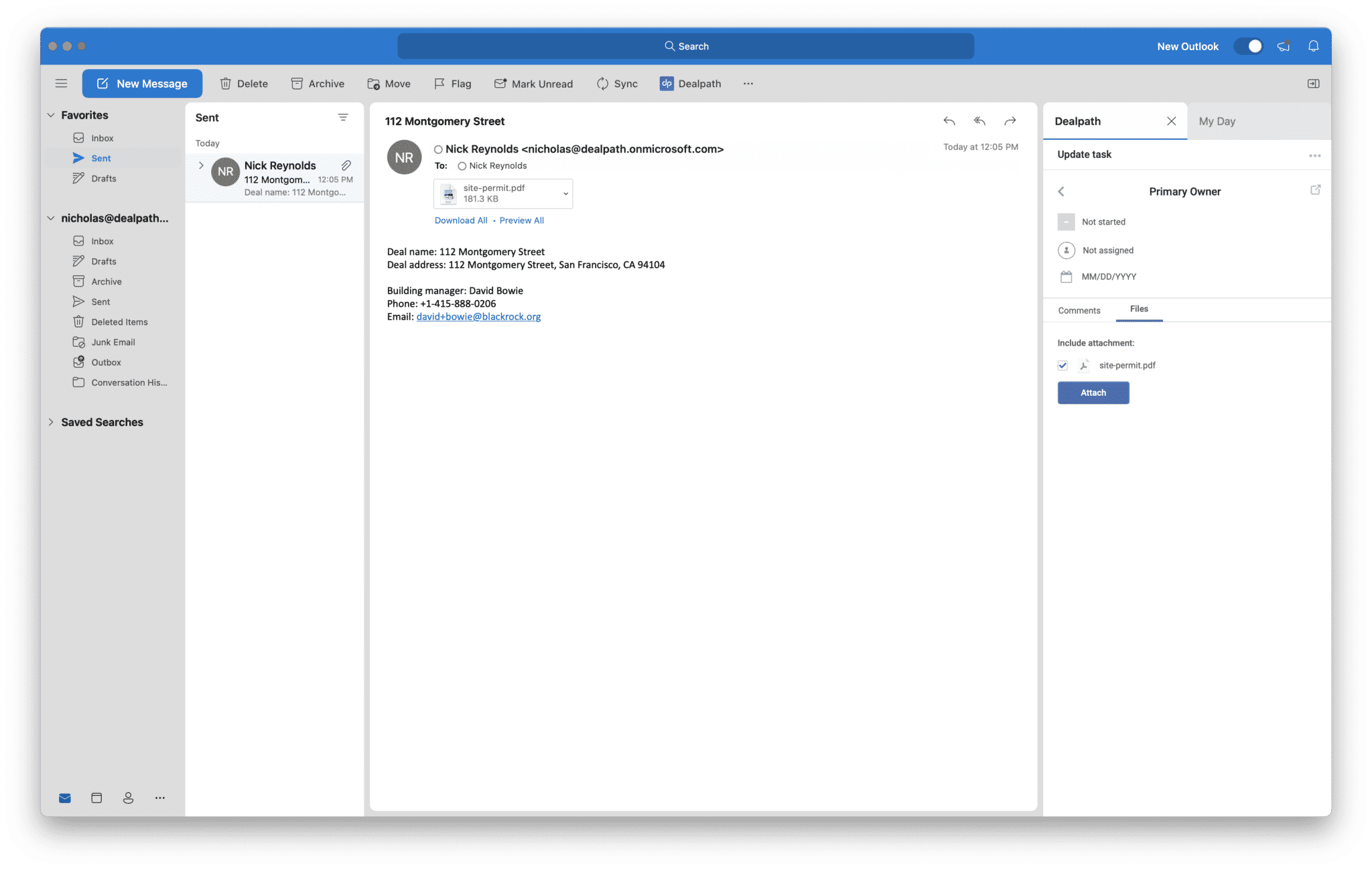
Task: Open the My Day tab
Action: coord(1217,121)
